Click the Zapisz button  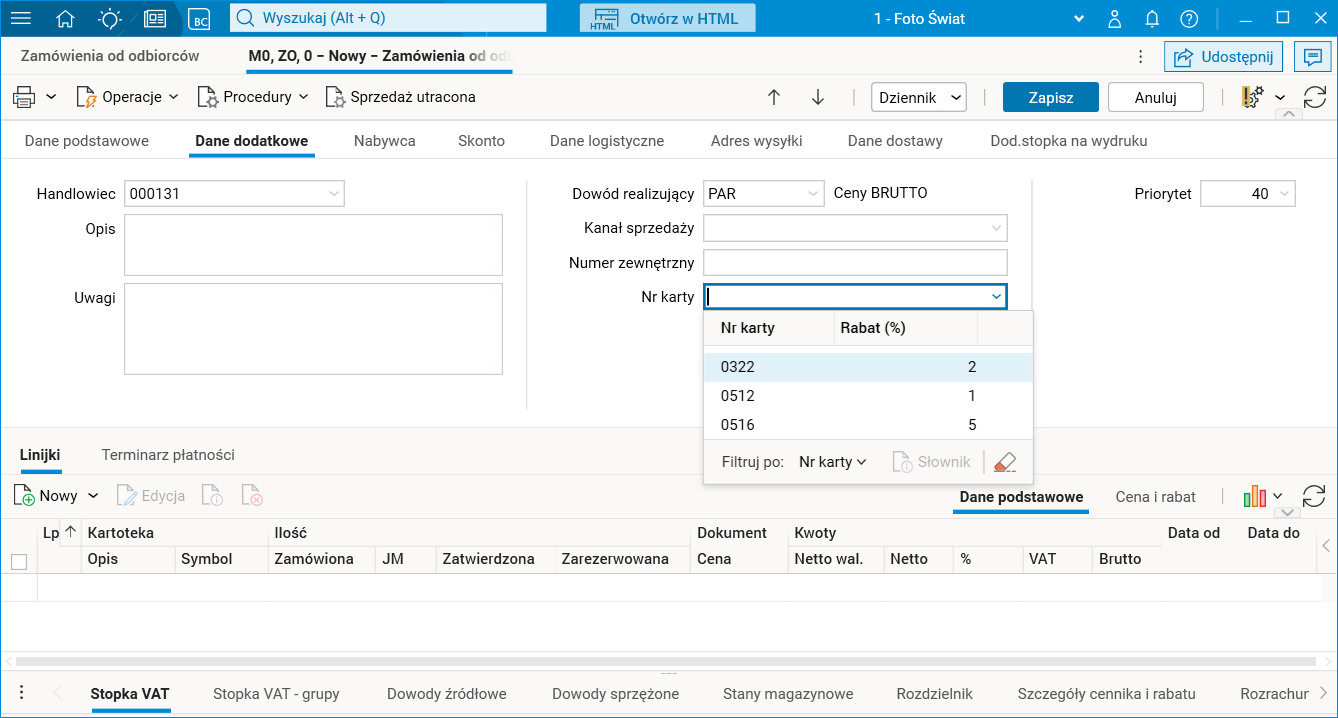pyautogui.click(x=1051, y=97)
